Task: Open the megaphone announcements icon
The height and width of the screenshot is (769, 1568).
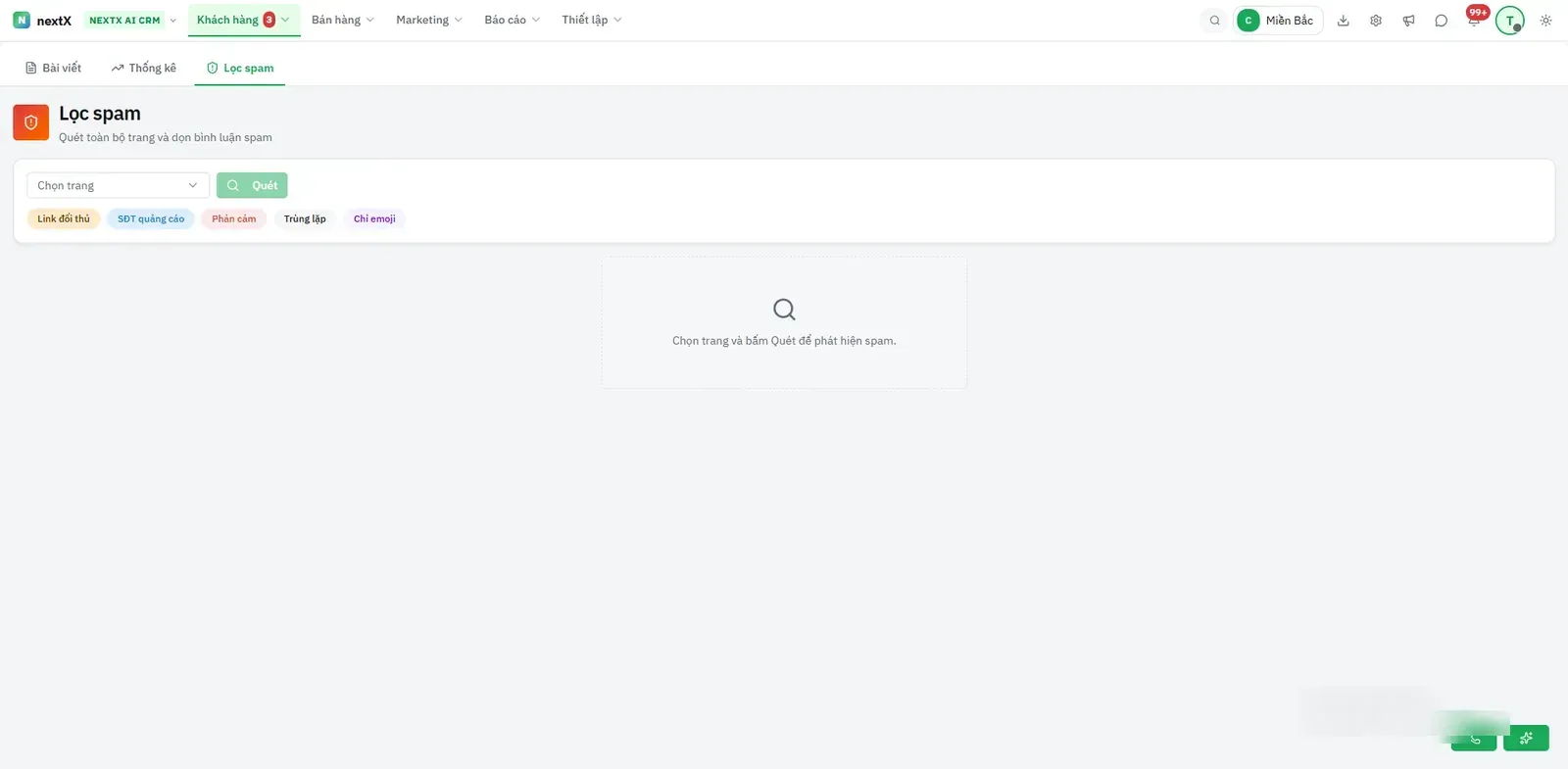Action: tap(1408, 21)
